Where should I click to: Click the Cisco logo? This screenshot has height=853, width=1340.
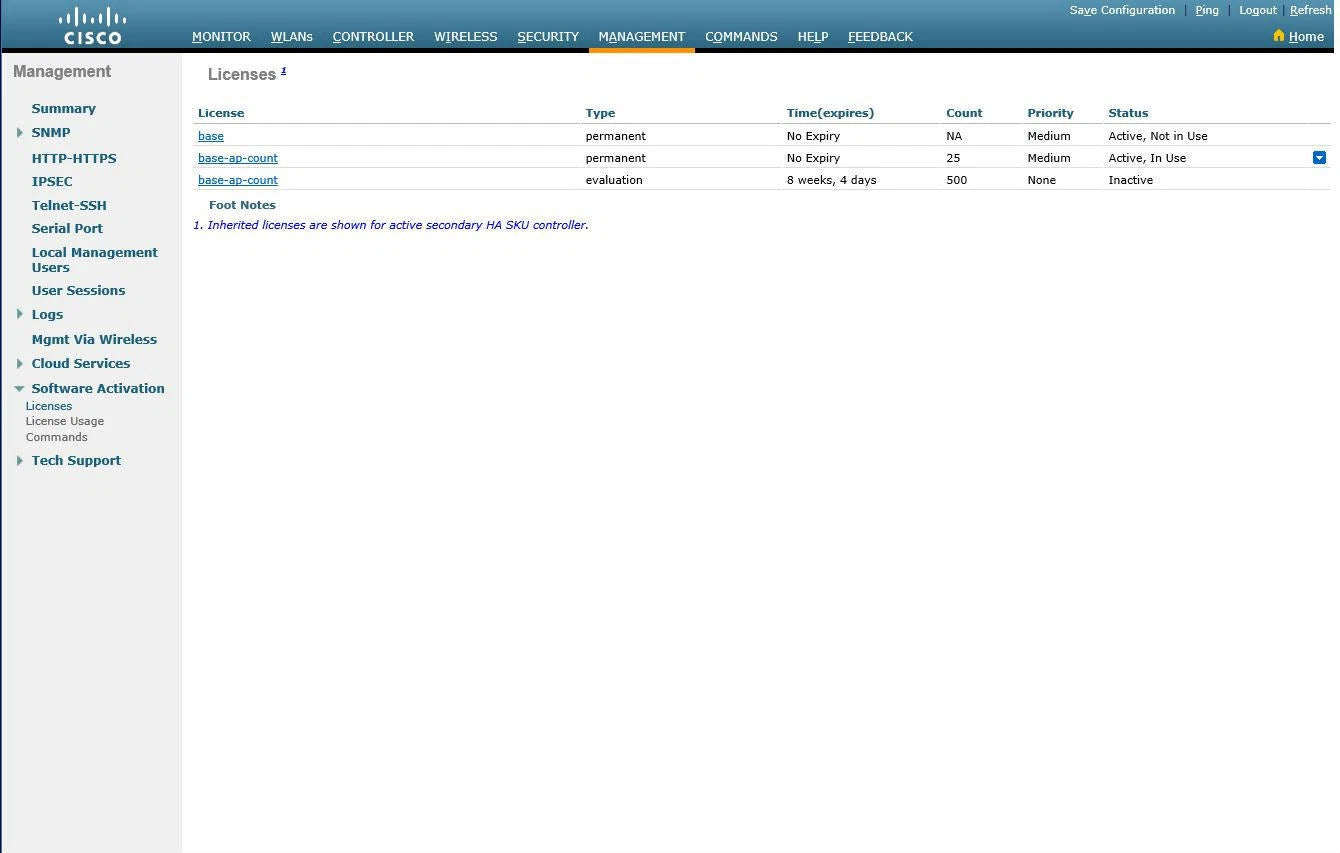click(x=92, y=26)
